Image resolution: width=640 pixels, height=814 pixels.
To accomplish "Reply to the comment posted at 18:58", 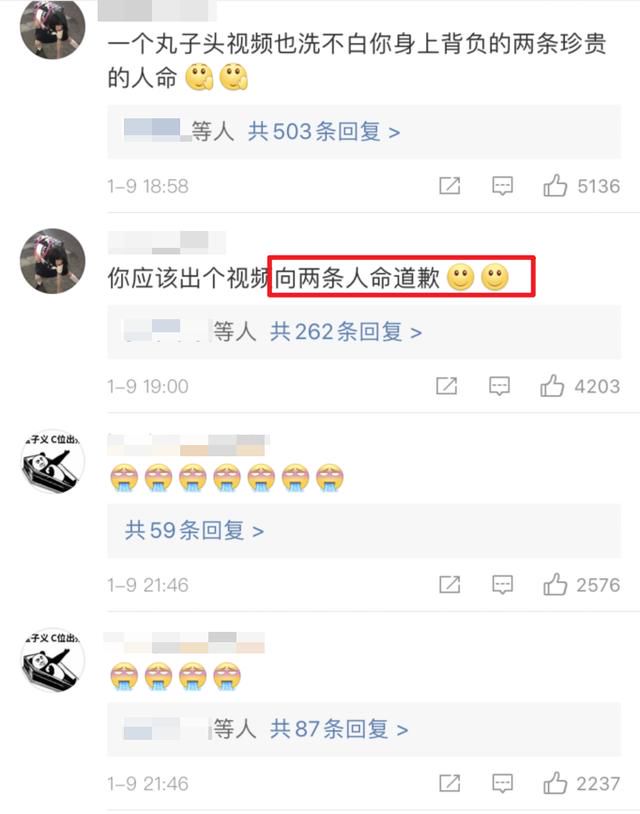I will point(502,186).
